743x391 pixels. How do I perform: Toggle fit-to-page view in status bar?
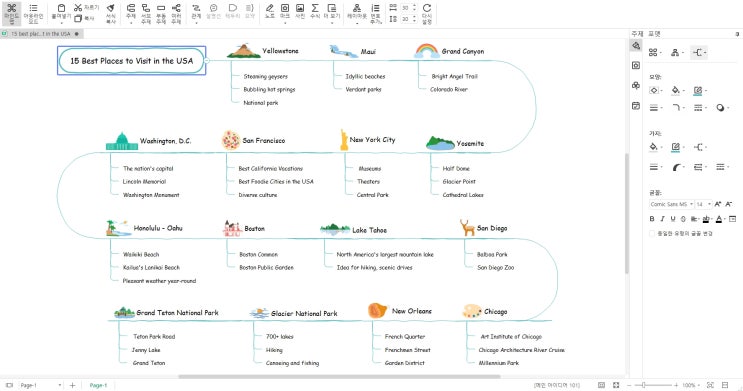coord(602,385)
